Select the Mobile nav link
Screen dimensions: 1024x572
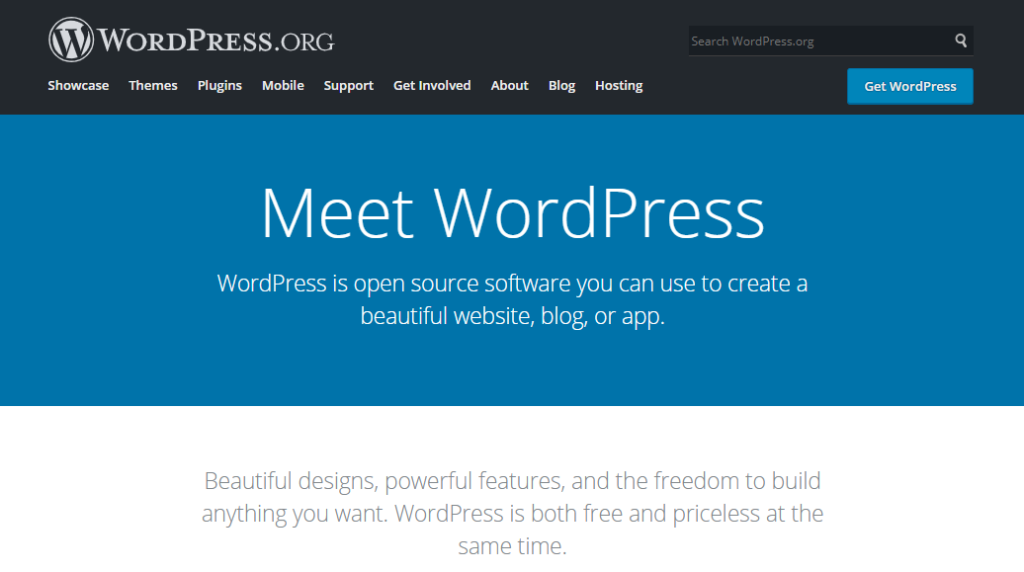[283, 86]
